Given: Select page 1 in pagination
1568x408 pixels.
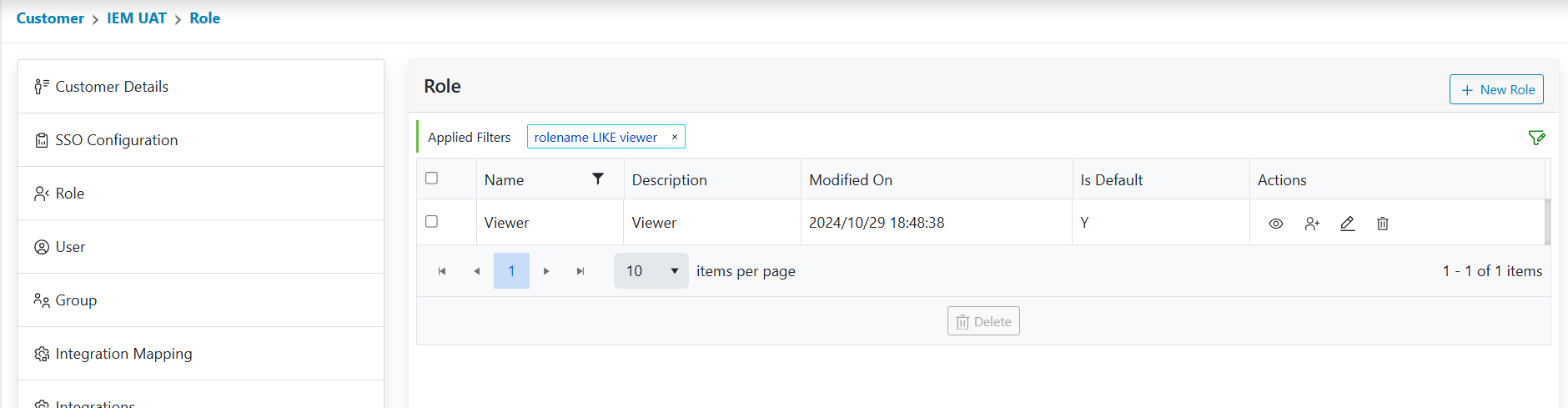Looking at the screenshot, I should [511, 271].
